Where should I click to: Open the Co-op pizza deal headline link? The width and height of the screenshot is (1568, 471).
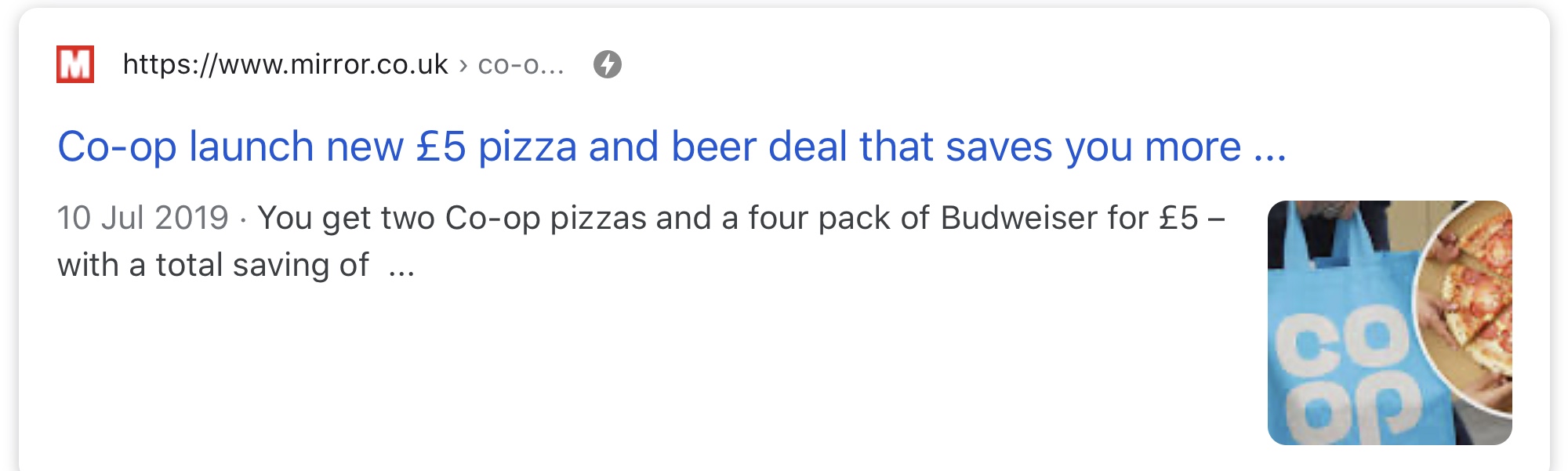click(671, 147)
